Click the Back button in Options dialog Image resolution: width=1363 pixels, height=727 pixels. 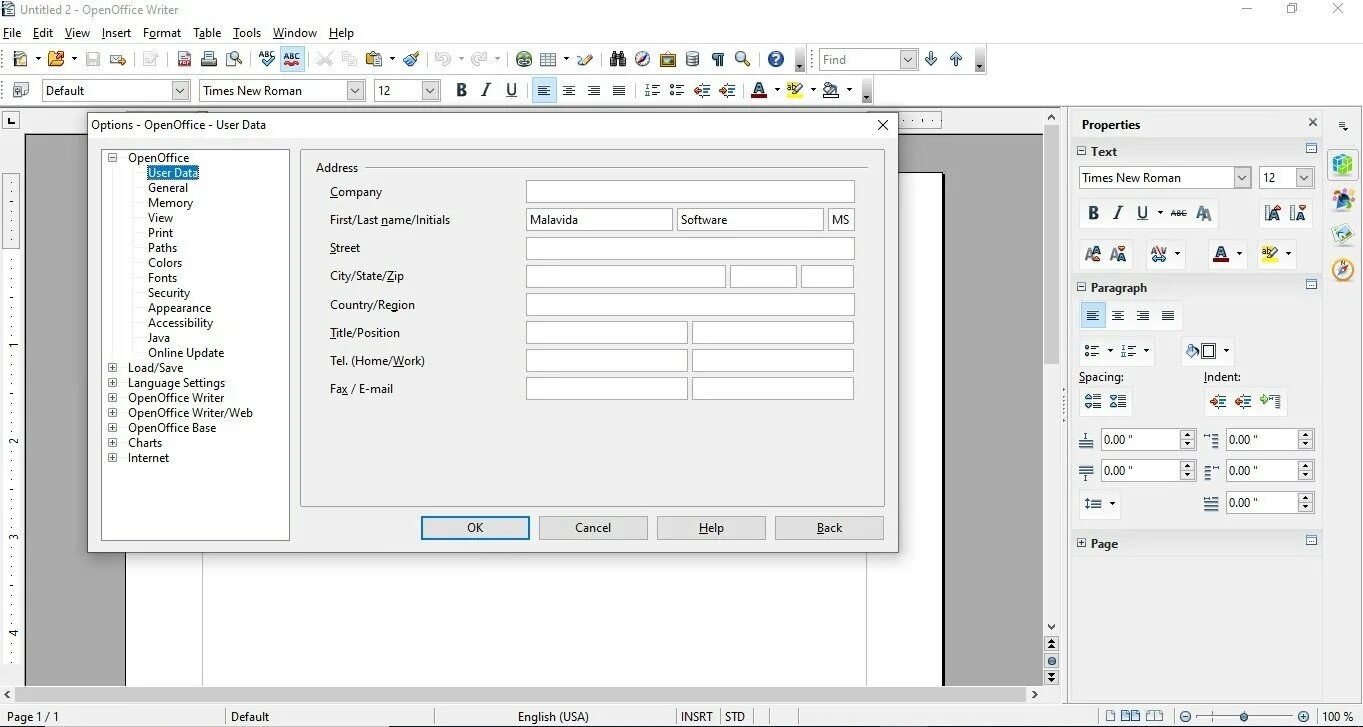point(829,528)
